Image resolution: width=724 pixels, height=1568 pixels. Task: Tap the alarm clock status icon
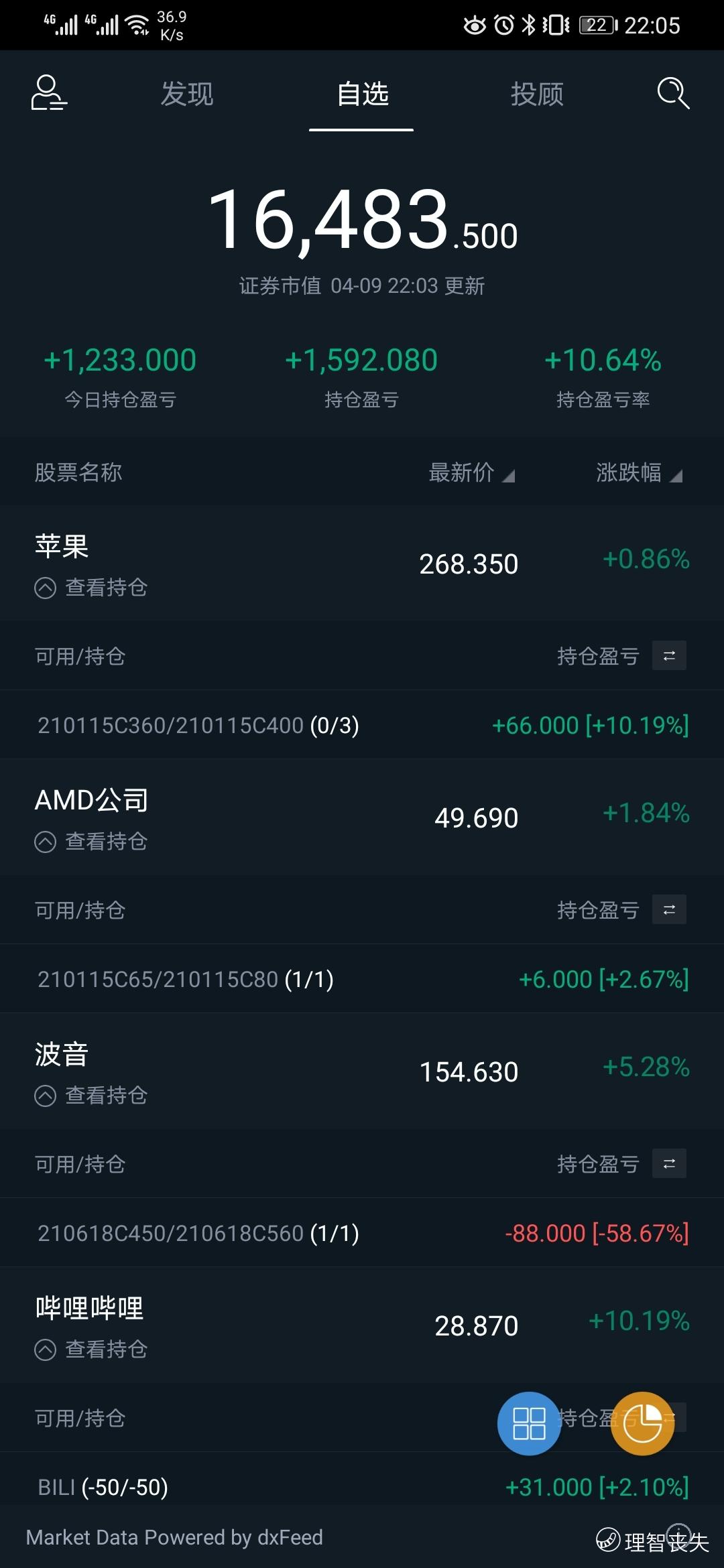pos(504,25)
